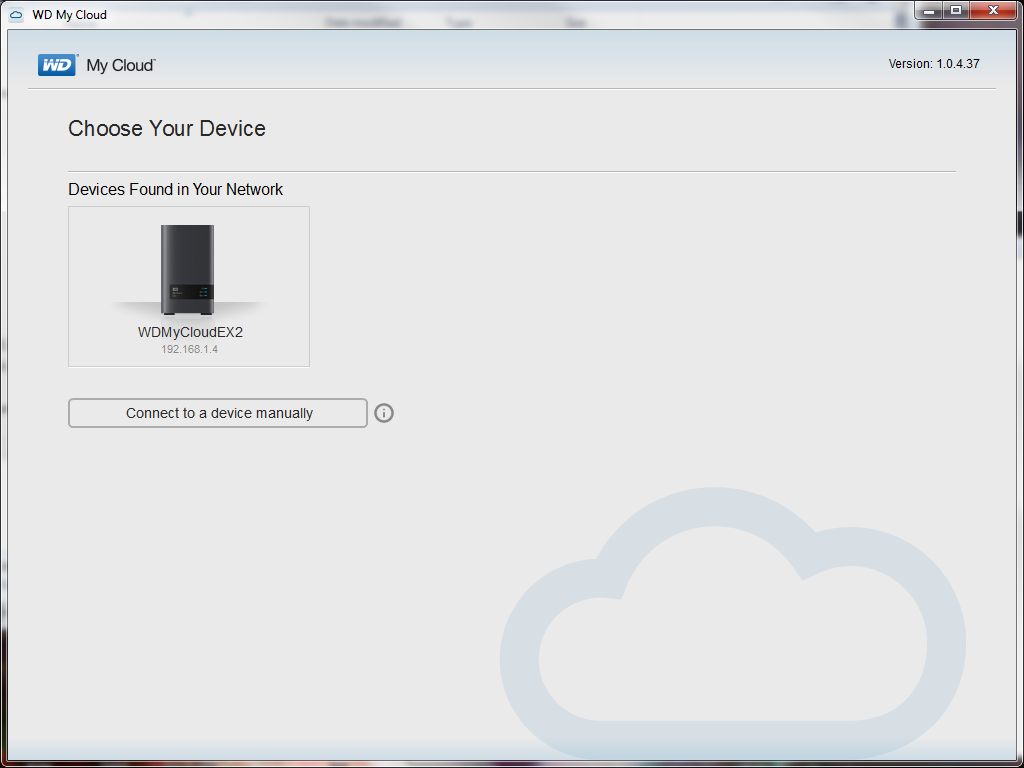Open the info icon beside the manual connect button
This screenshot has height=768, width=1024.
(x=384, y=413)
